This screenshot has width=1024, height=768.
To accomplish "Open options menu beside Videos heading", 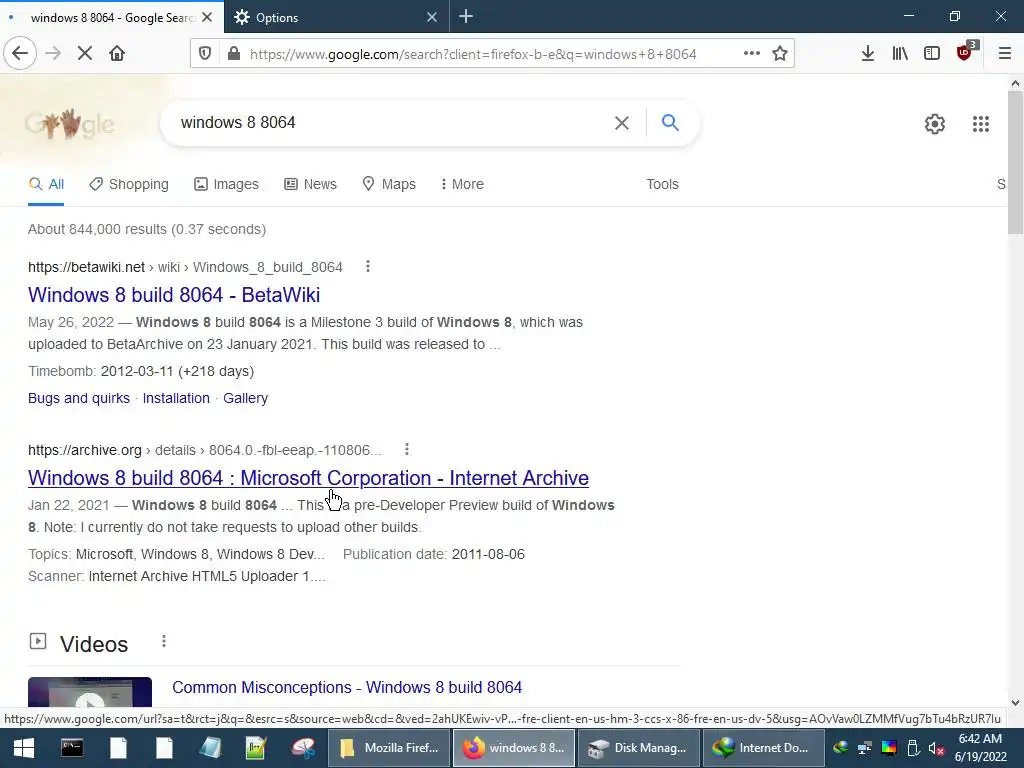I will (164, 641).
